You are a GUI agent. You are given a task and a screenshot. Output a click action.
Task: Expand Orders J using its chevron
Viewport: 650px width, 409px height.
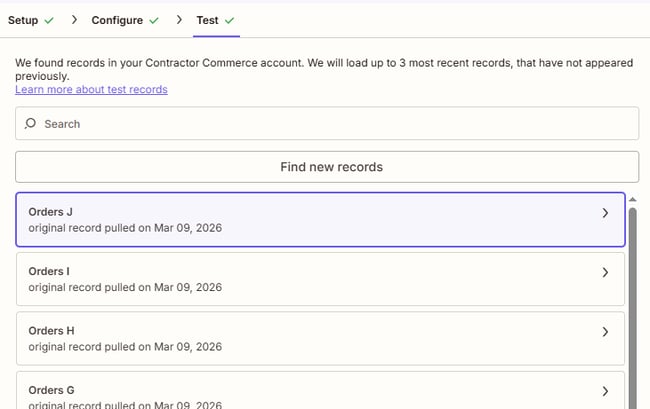(605, 213)
